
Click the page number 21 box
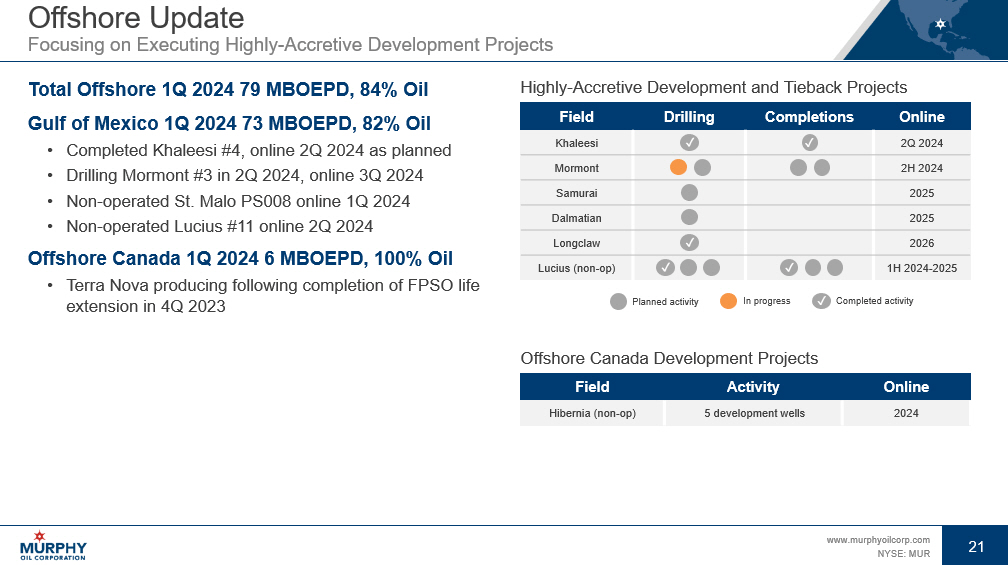tap(976, 546)
